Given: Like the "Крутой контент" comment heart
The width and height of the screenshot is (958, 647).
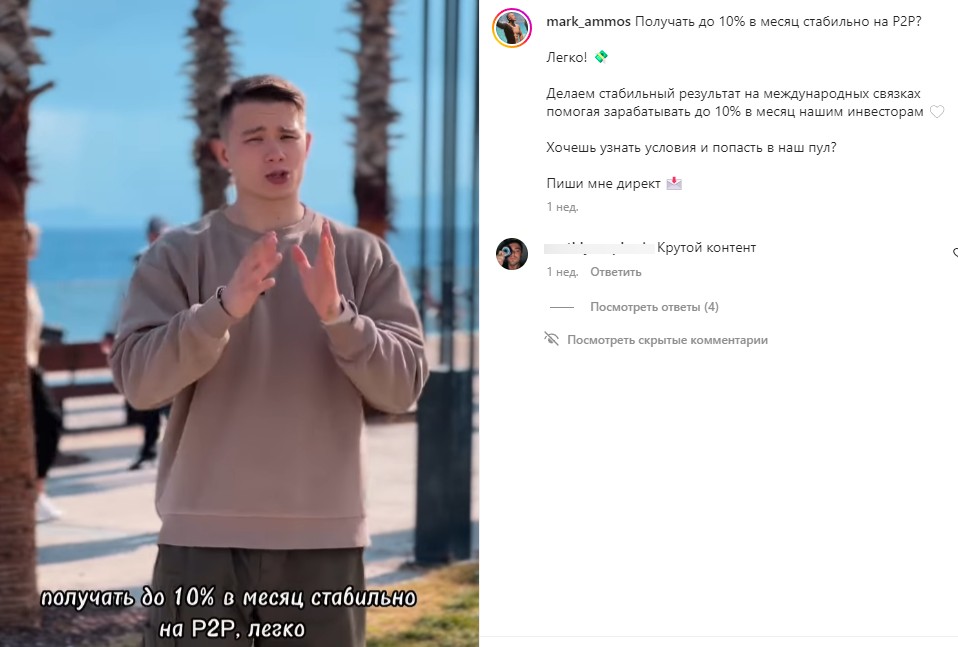Looking at the screenshot, I should point(955,252).
